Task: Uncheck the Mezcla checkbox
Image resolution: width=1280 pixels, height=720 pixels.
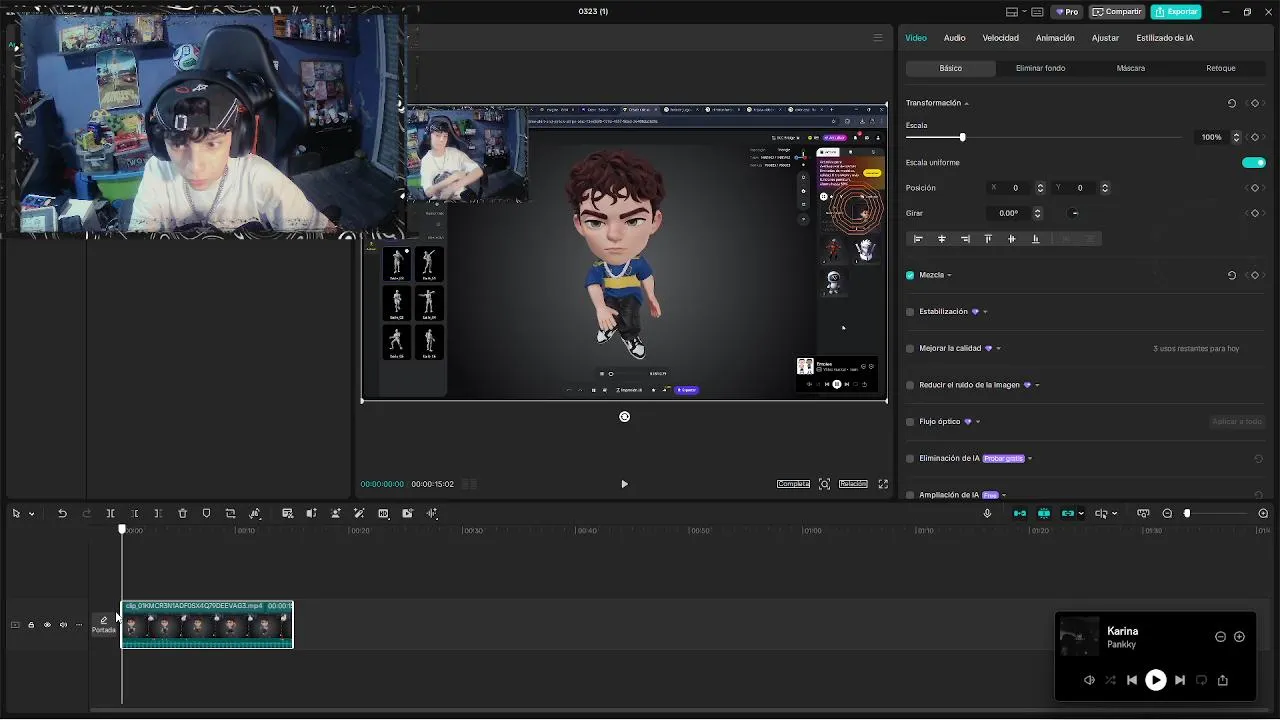Action: click(x=910, y=275)
